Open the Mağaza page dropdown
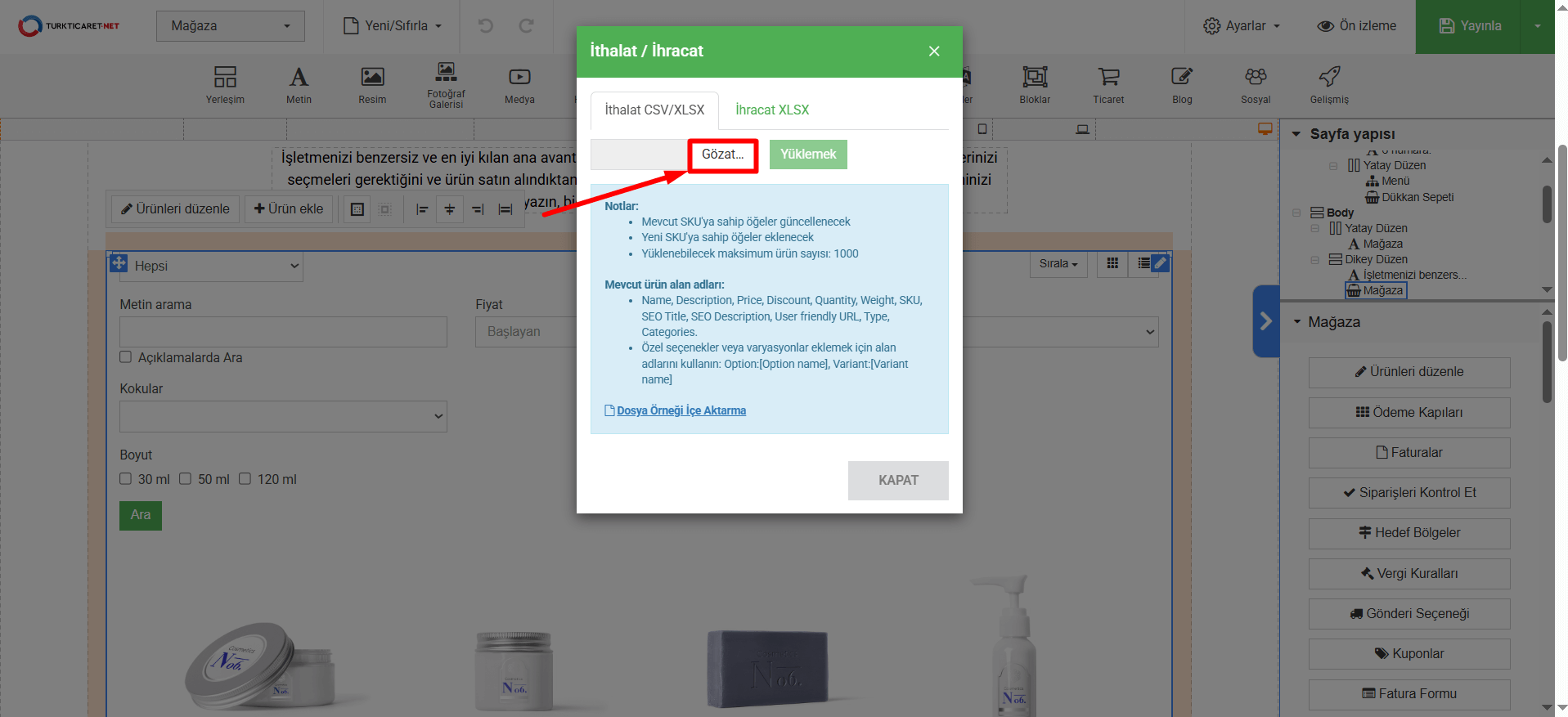This screenshot has height=717, width=1568. pyautogui.click(x=231, y=26)
